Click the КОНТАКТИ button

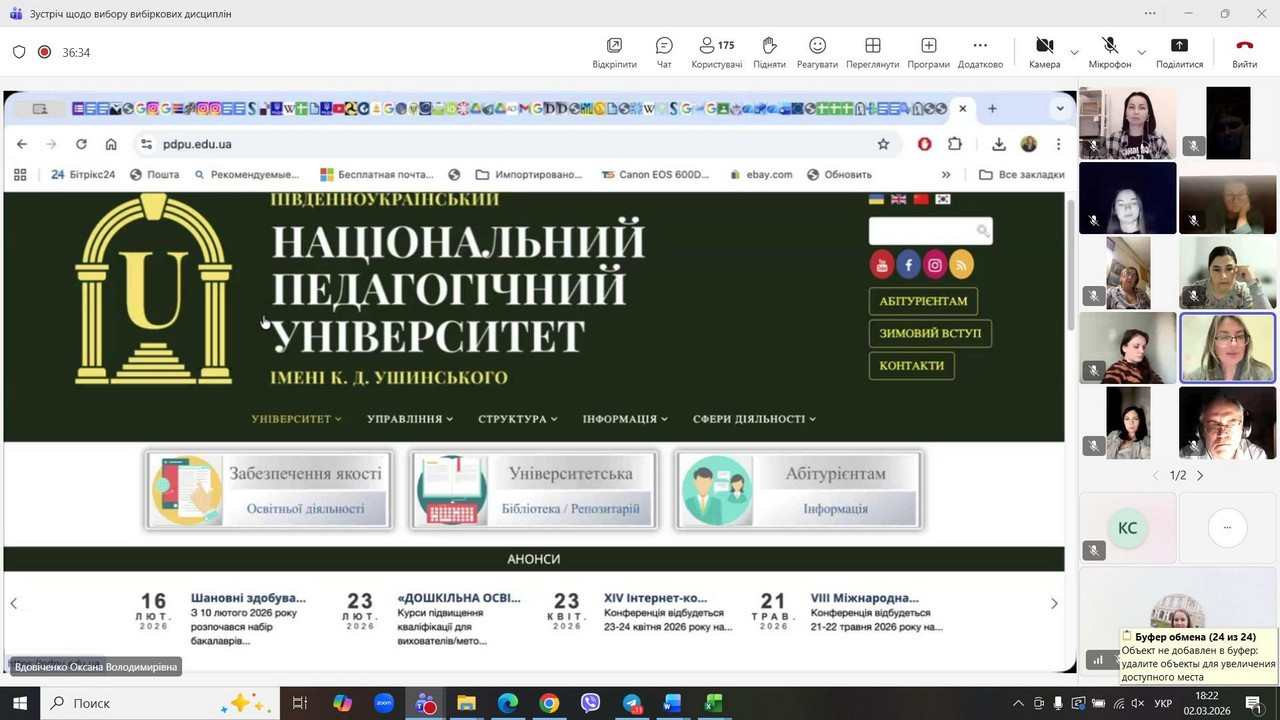coord(911,366)
